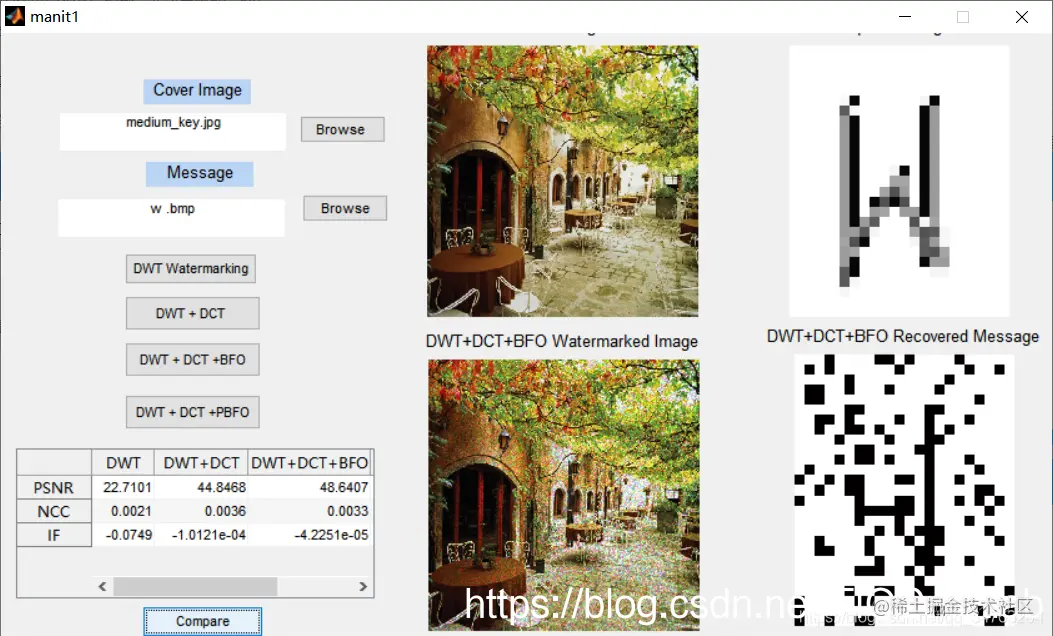Click the Cover Image label
Image resolution: width=1053 pixels, height=636 pixels.
point(197,91)
